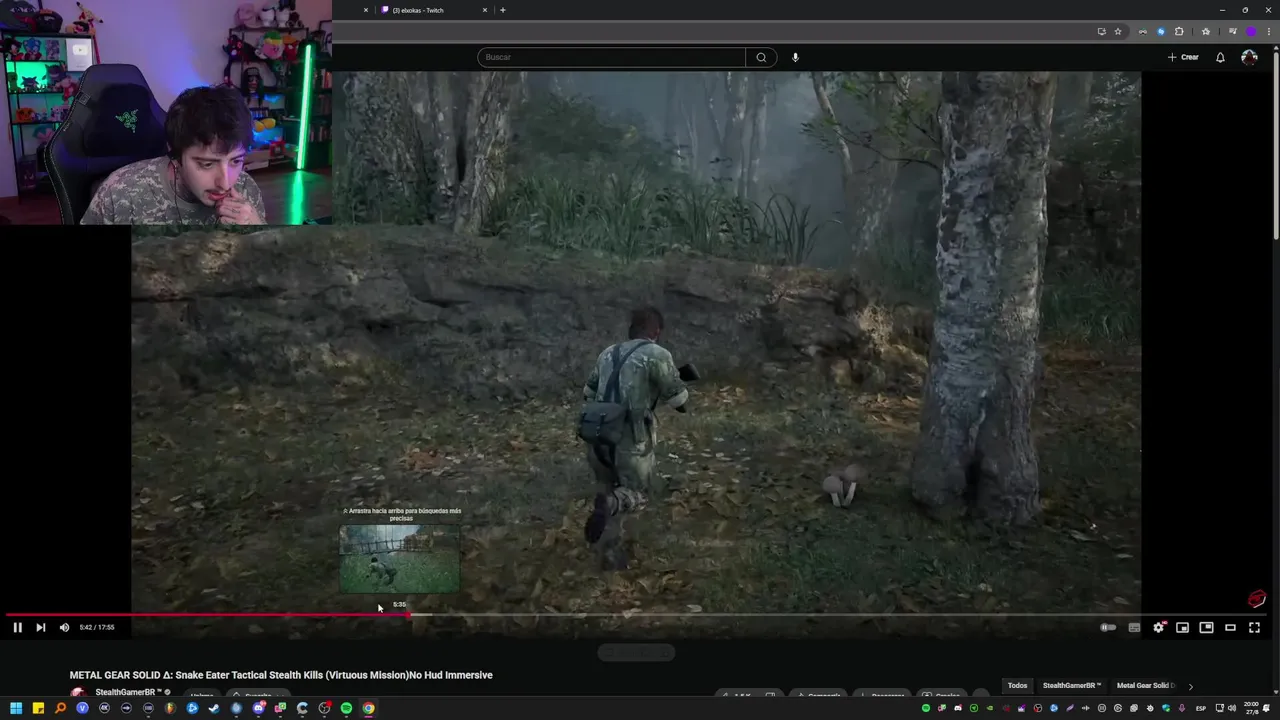Screen dimensions: 1280x720
Task: Select the StealthGamerBR chip
Action: click(x=1071, y=685)
